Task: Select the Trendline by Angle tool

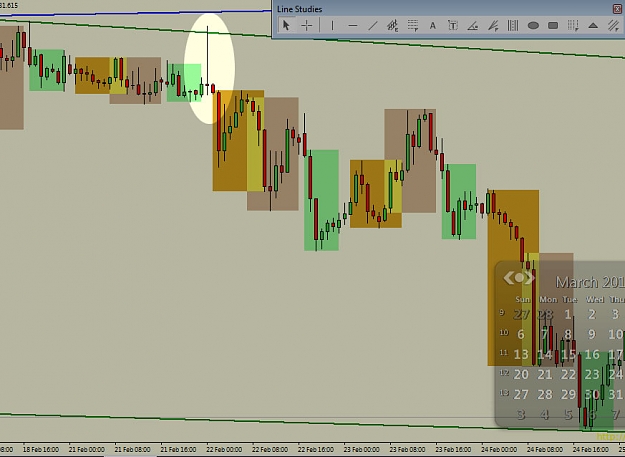Action: coord(473,25)
